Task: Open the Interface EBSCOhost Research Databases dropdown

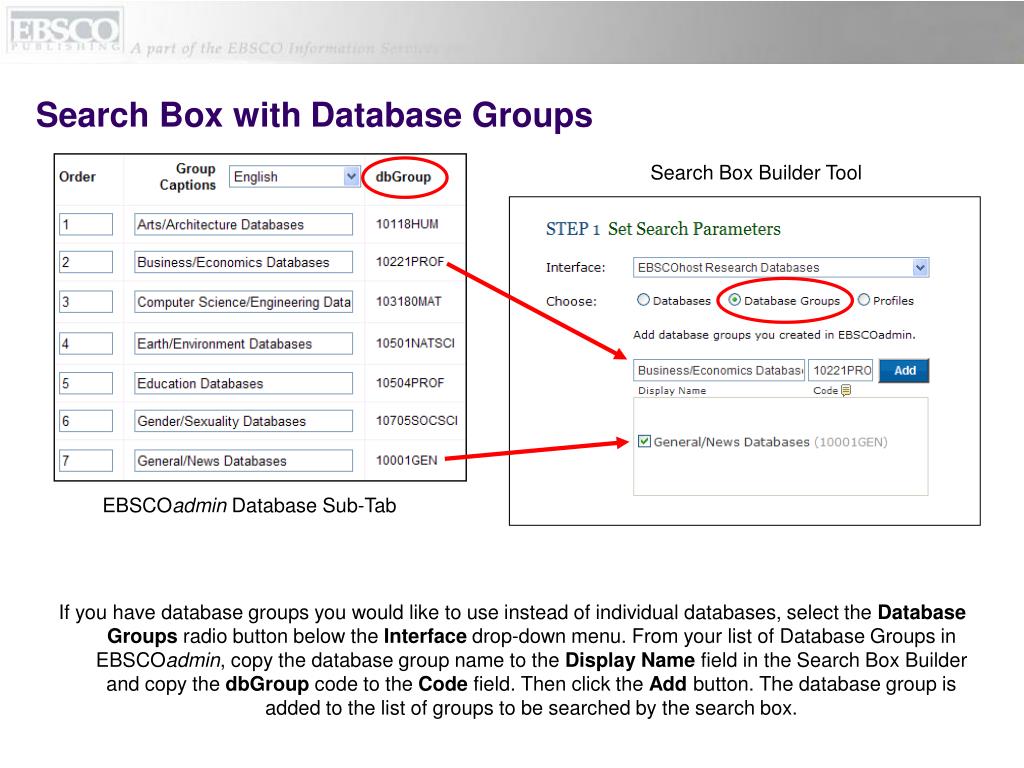Action: [x=780, y=267]
